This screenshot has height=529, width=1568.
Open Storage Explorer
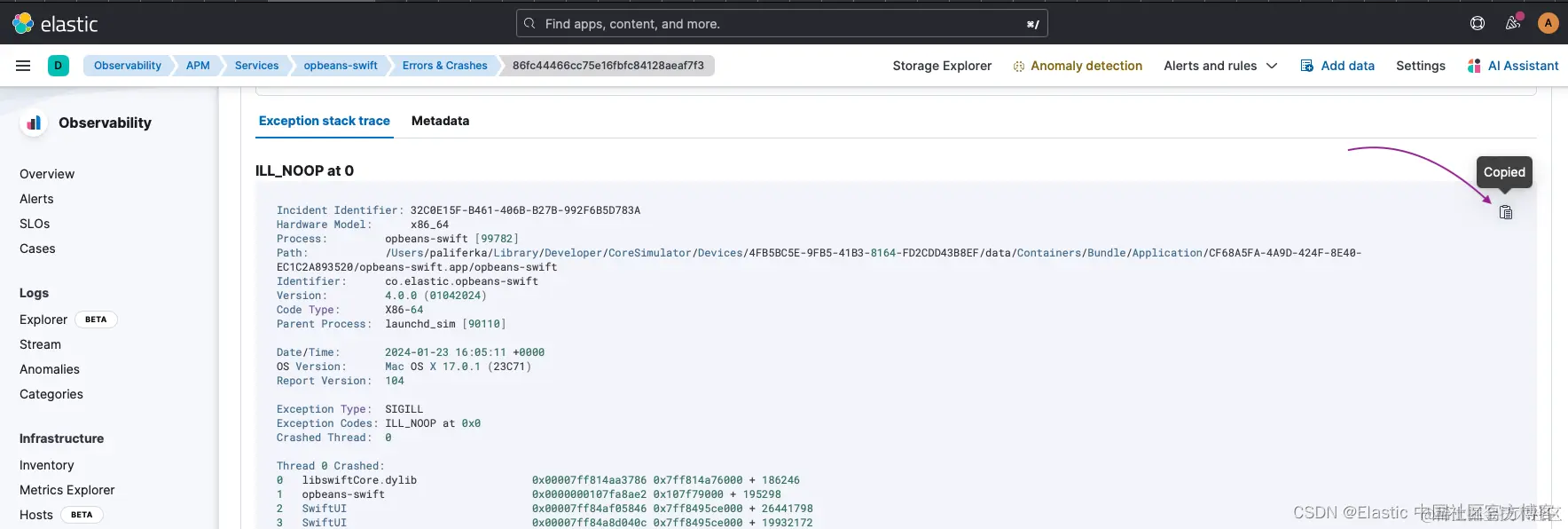point(942,66)
